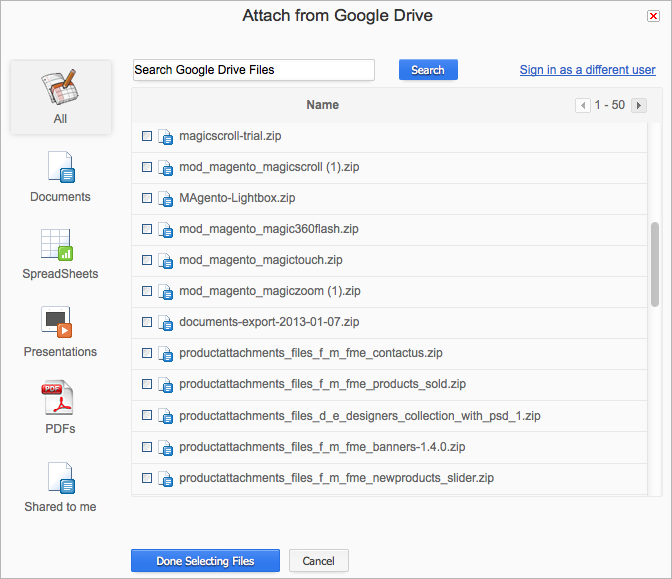
Task: Click magicscroll-trial.zip file name
Action: pos(230,136)
